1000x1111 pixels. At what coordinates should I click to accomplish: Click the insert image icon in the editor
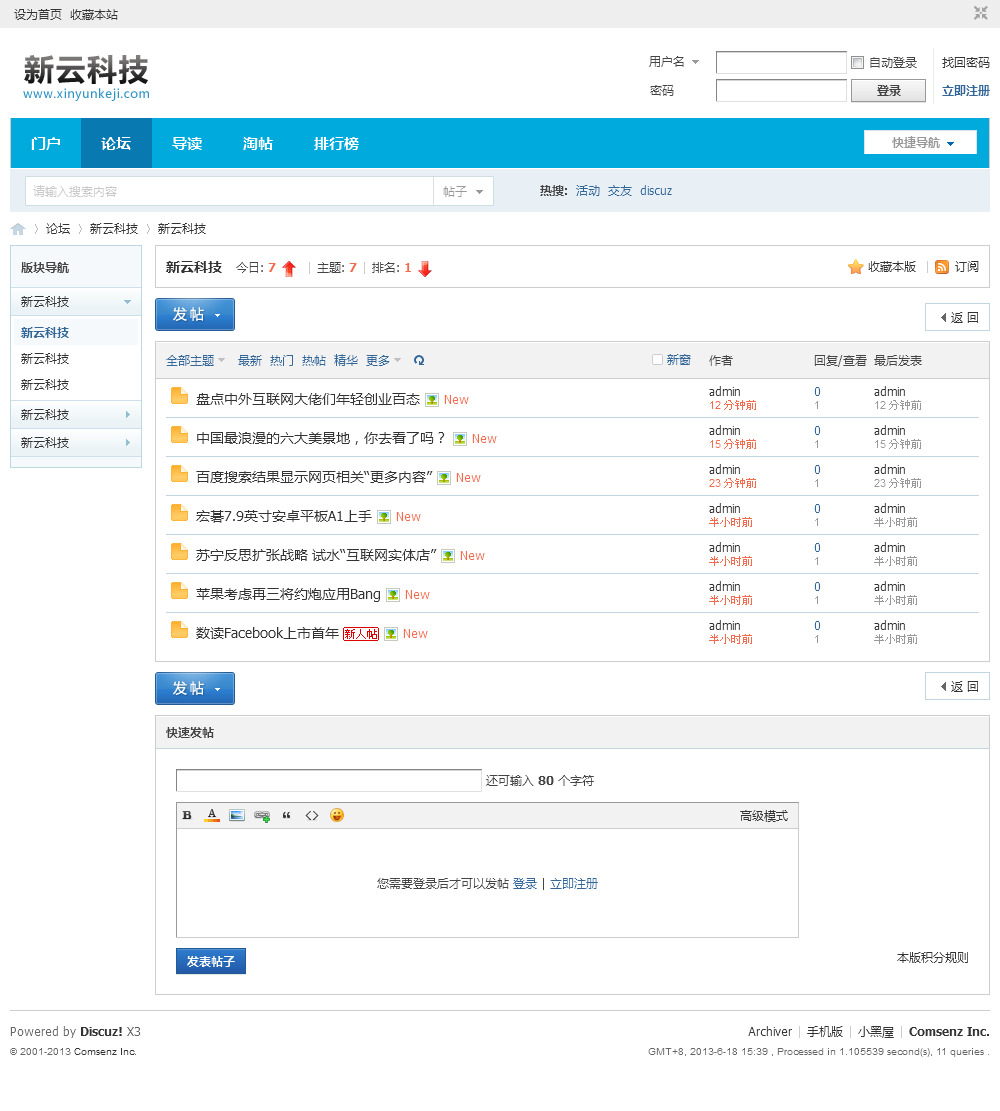(x=236, y=815)
